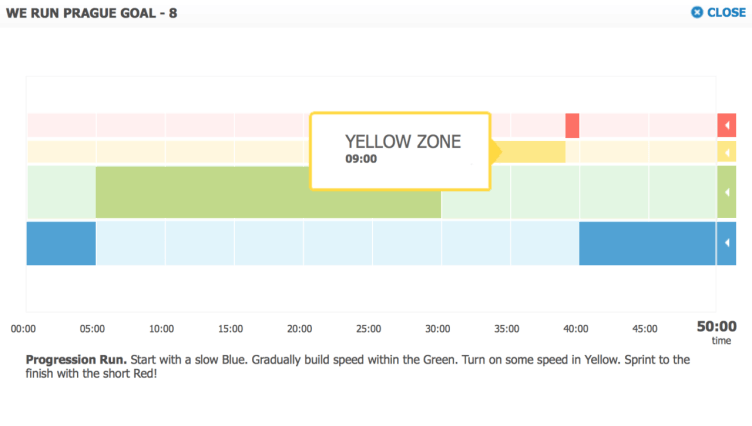Select the solid yellow zone segment

[x=530, y=152]
